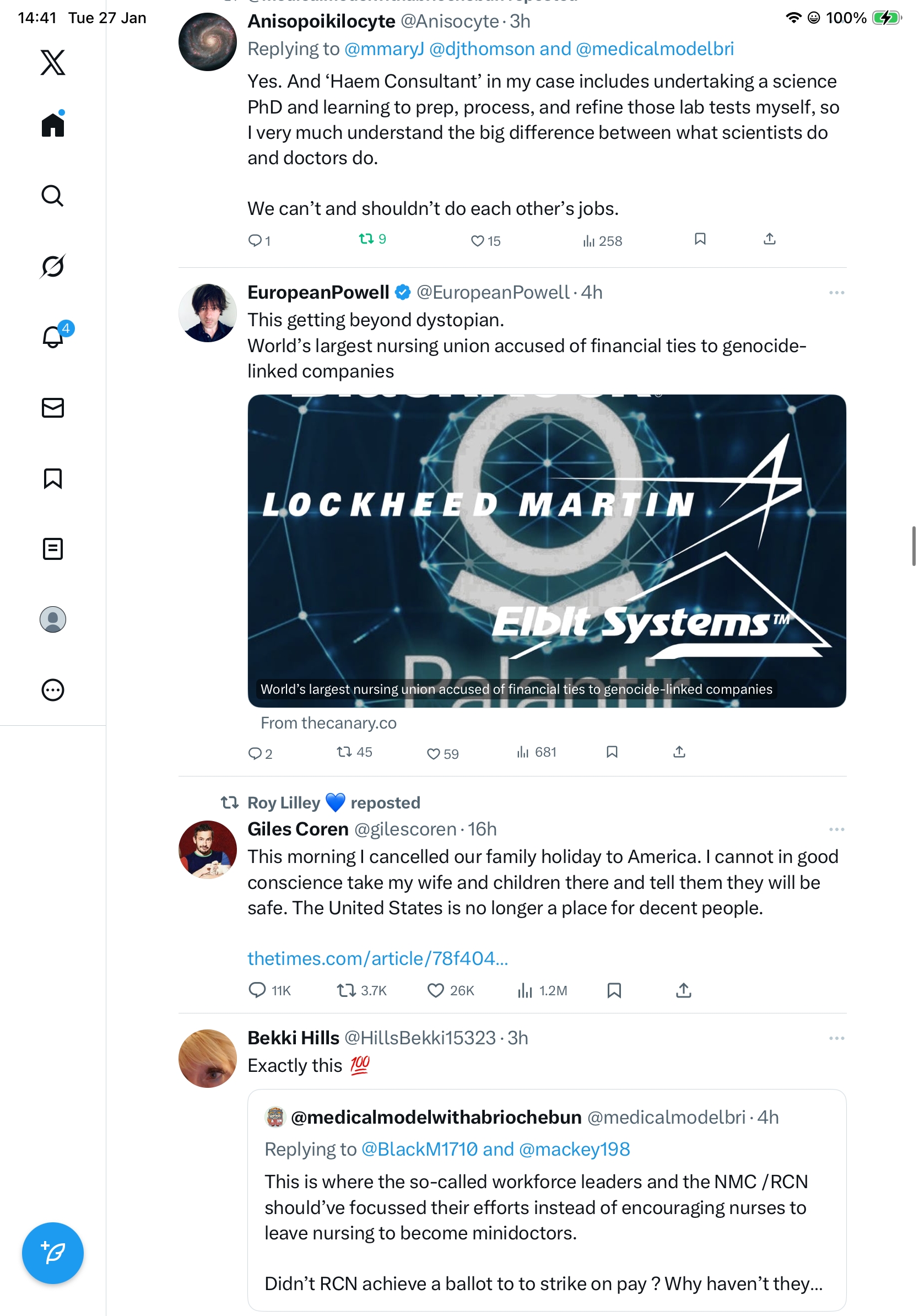Open the Lockheed Martin article image card
Viewport: 919px width, 1316px height.
(x=547, y=550)
